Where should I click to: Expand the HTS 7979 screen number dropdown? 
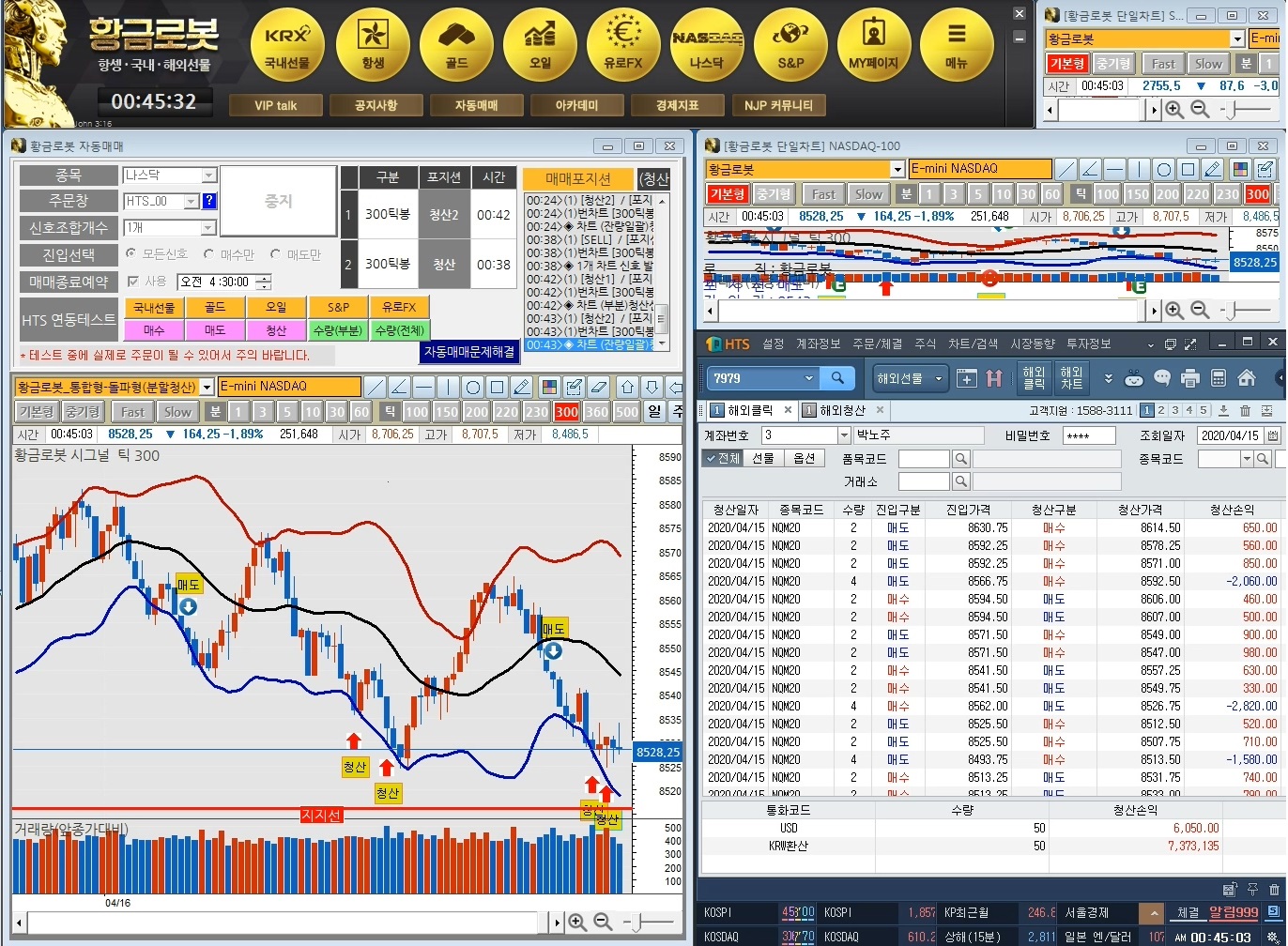(808, 378)
